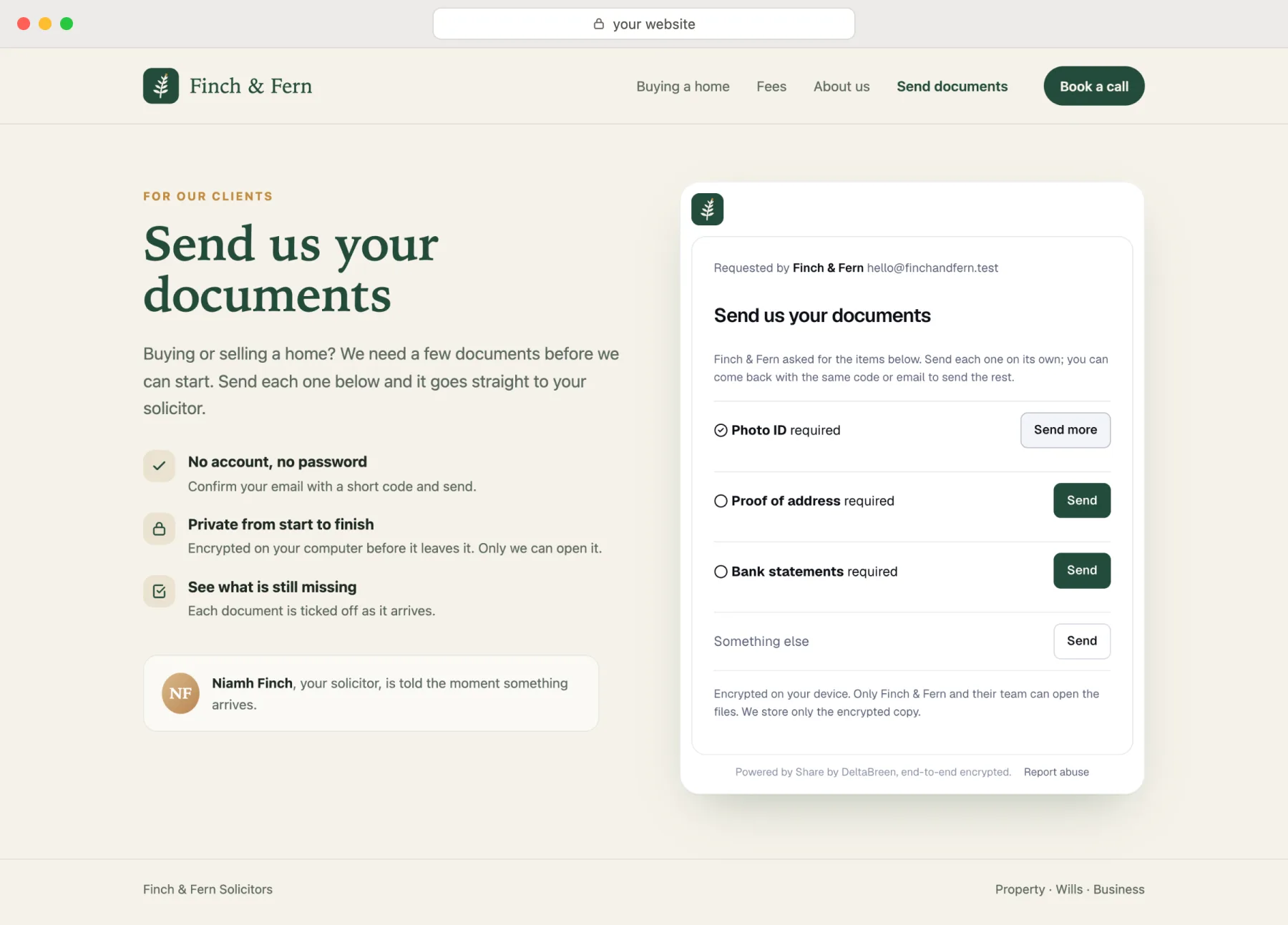Click Send for Proof of address
The height and width of the screenshot is (925, 1288).
pyautogui.click(x=1082, y=500)
